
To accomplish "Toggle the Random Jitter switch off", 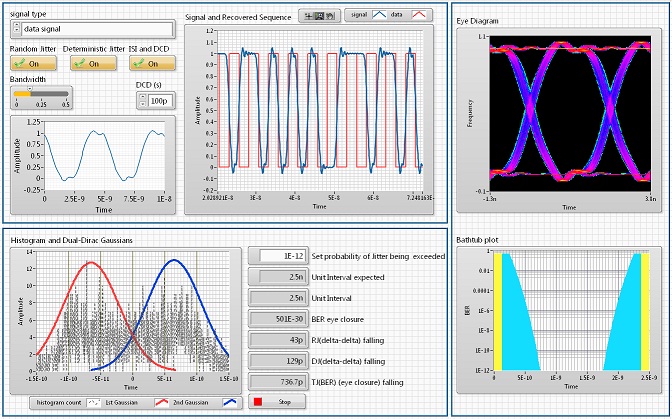I will (31, 63).
